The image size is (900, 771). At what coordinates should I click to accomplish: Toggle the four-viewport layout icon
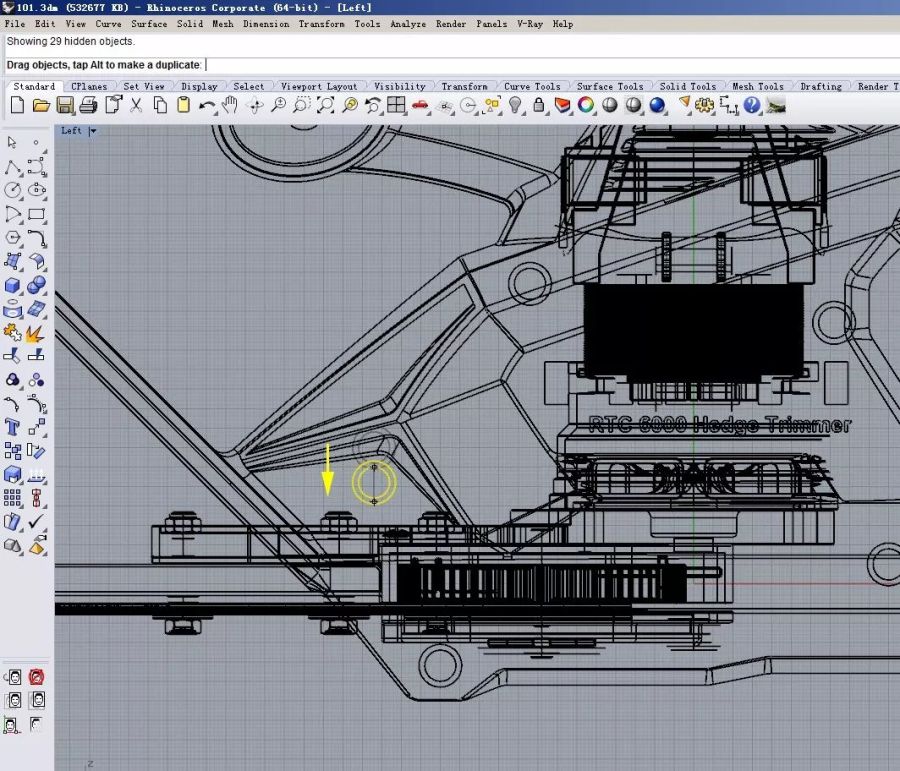point(396,105)
